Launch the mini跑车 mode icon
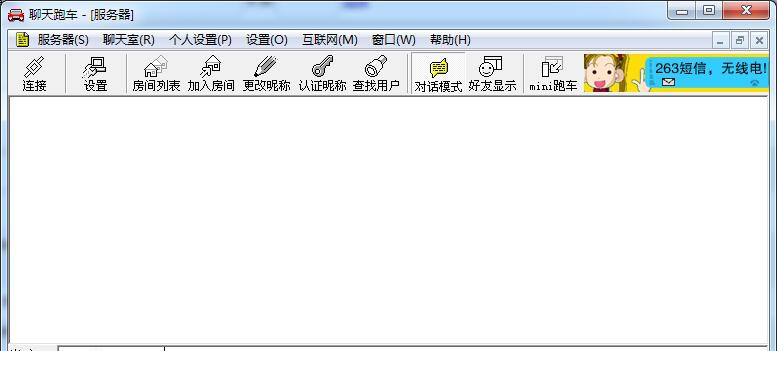 coord(553,74)
